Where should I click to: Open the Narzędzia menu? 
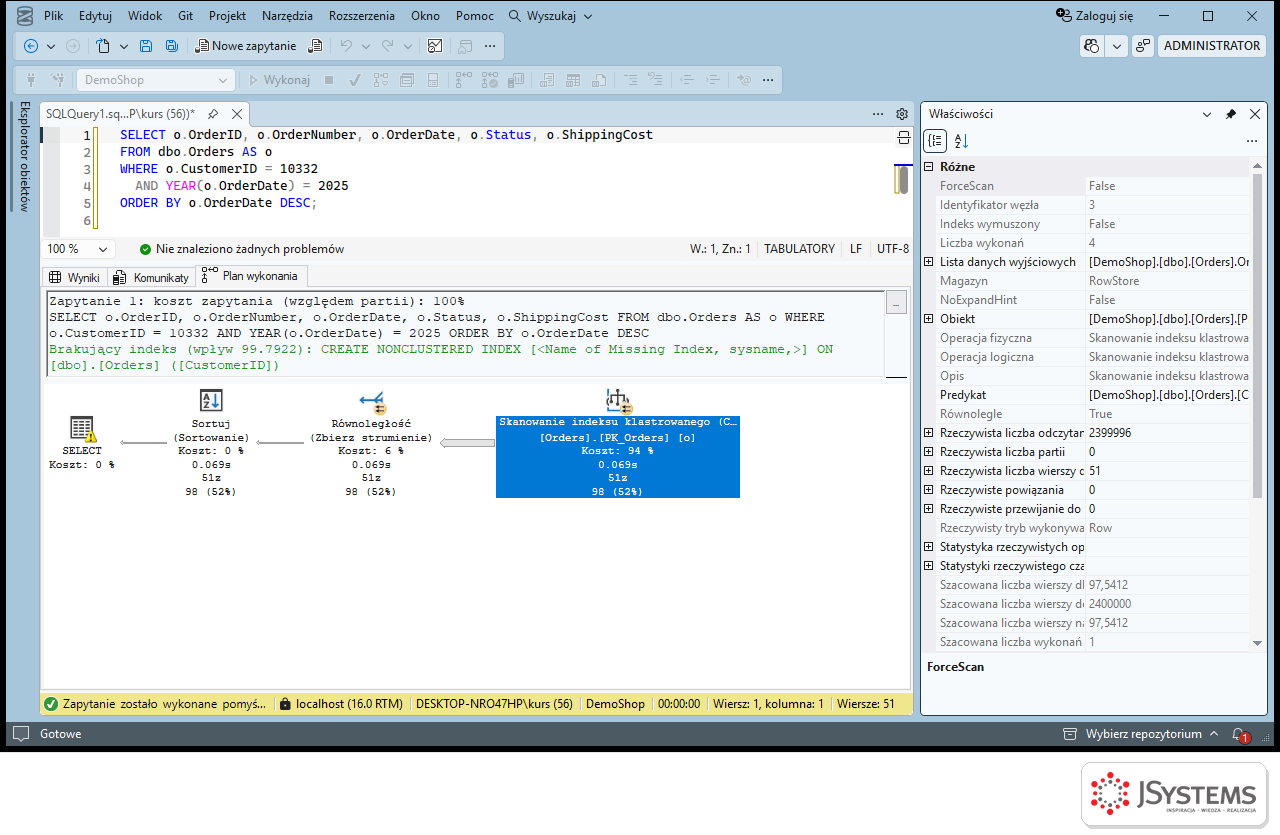pyautogui.click(x=287, y=16)
